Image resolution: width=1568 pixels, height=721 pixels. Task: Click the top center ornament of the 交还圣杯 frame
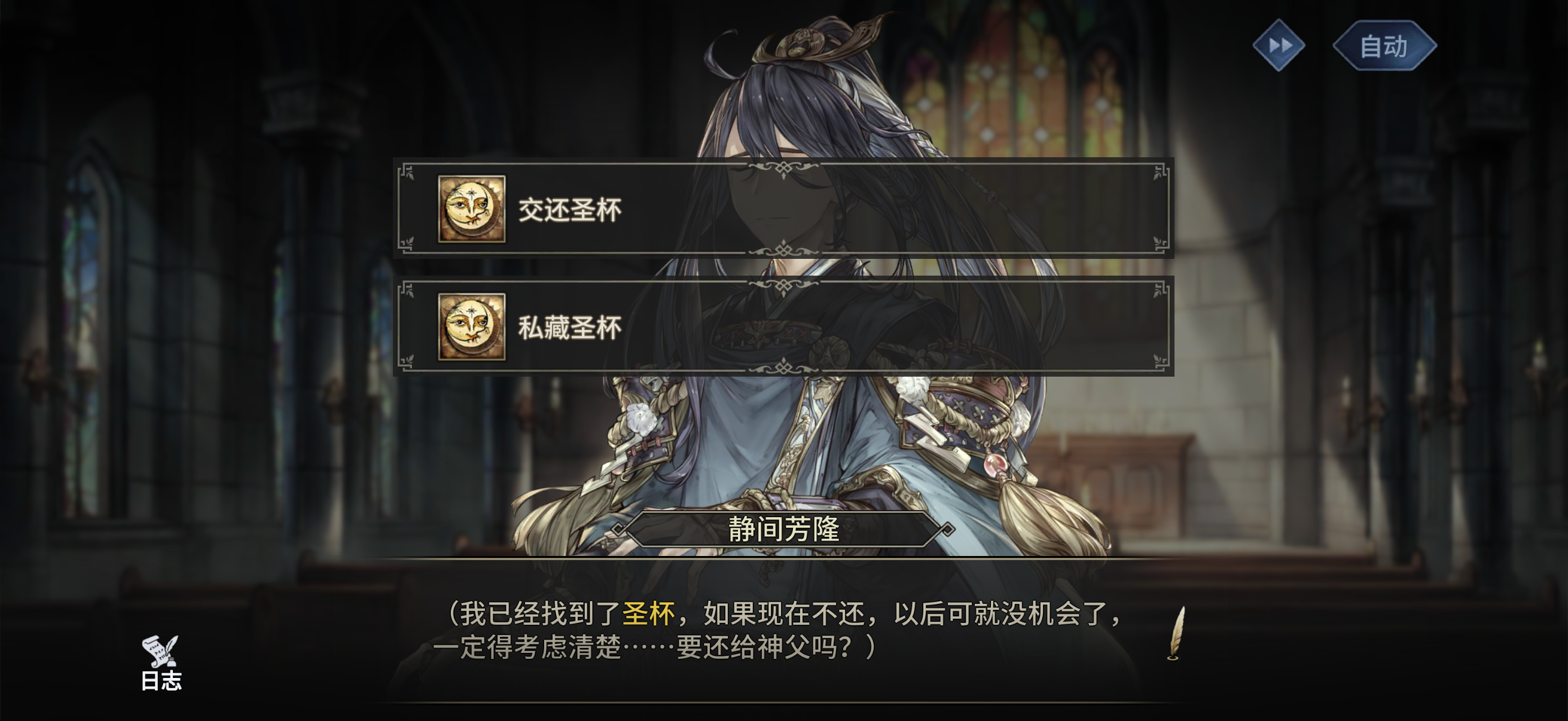pyautogui.click(x=783, y=167)
